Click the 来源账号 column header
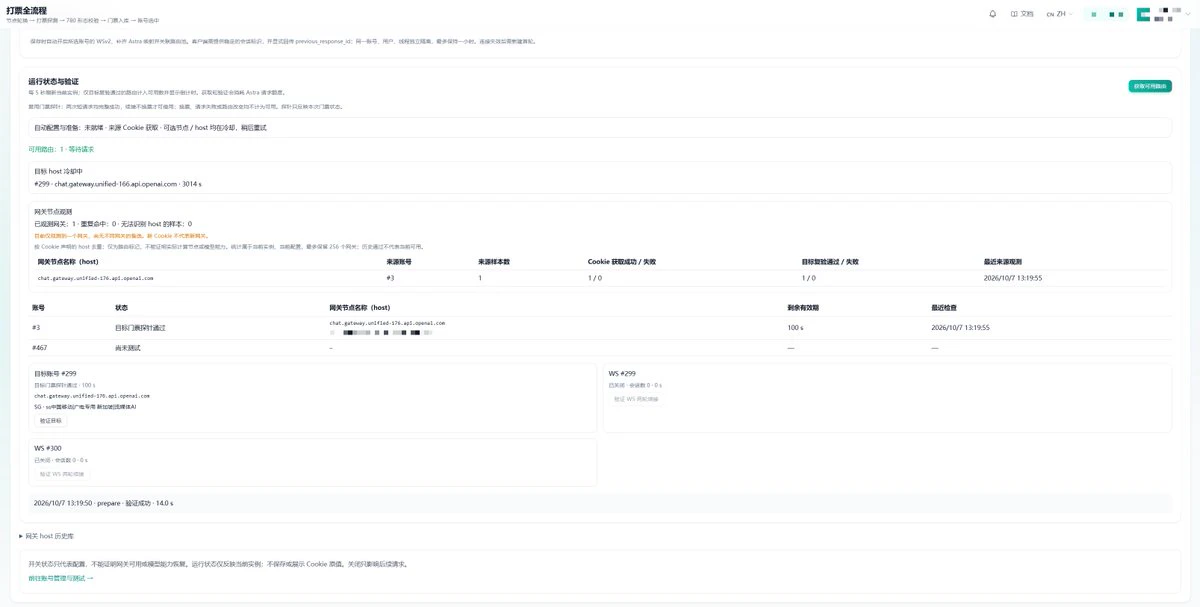 click(399, 261)
